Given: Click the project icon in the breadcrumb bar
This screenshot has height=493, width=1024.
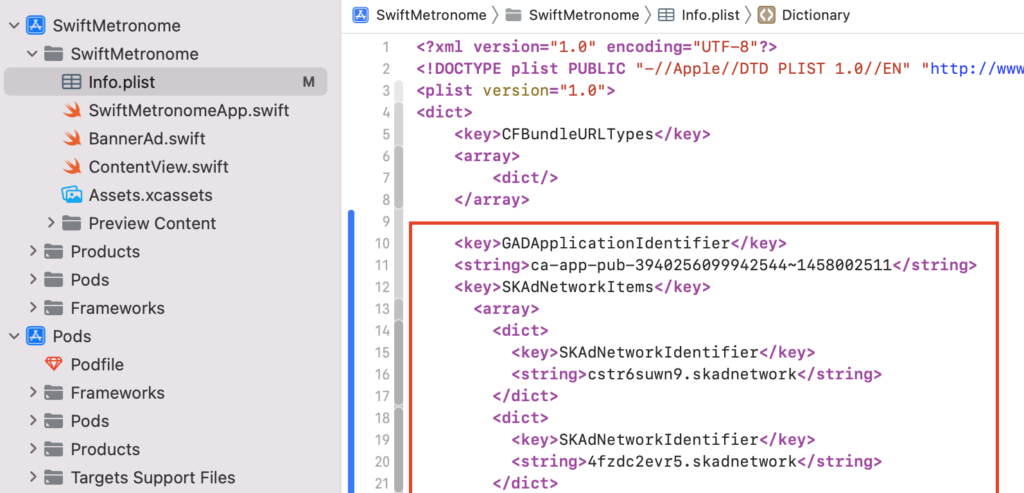Looking at the screenshot, I should click(x=360, y=15).
